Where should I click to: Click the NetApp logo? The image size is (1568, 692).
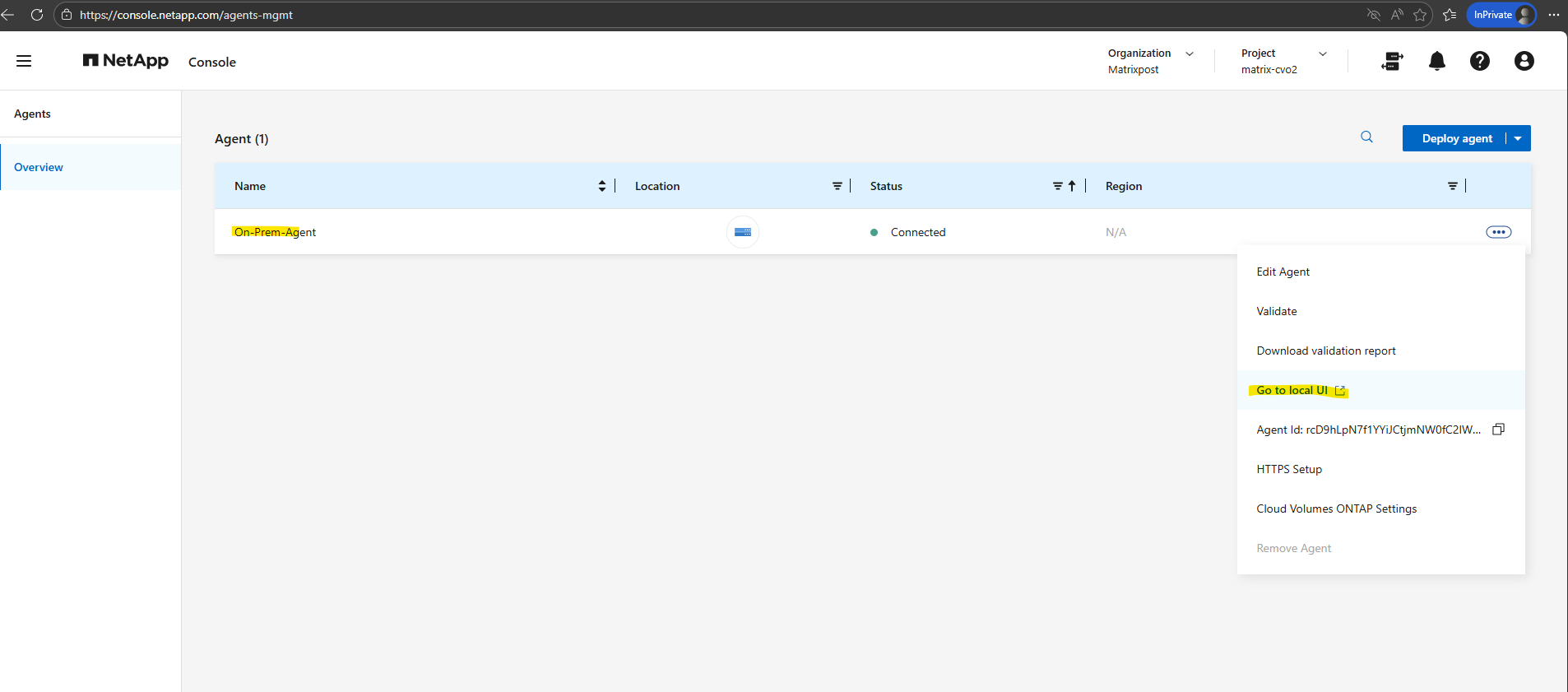coord(126,61)
